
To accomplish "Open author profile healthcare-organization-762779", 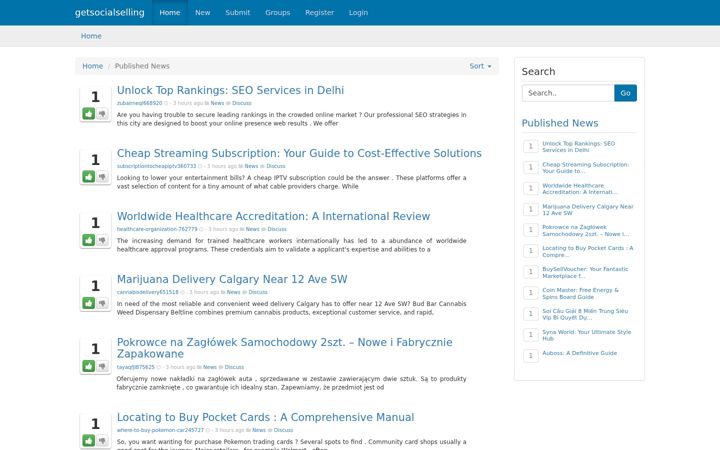I will click(x=157, y=229).
